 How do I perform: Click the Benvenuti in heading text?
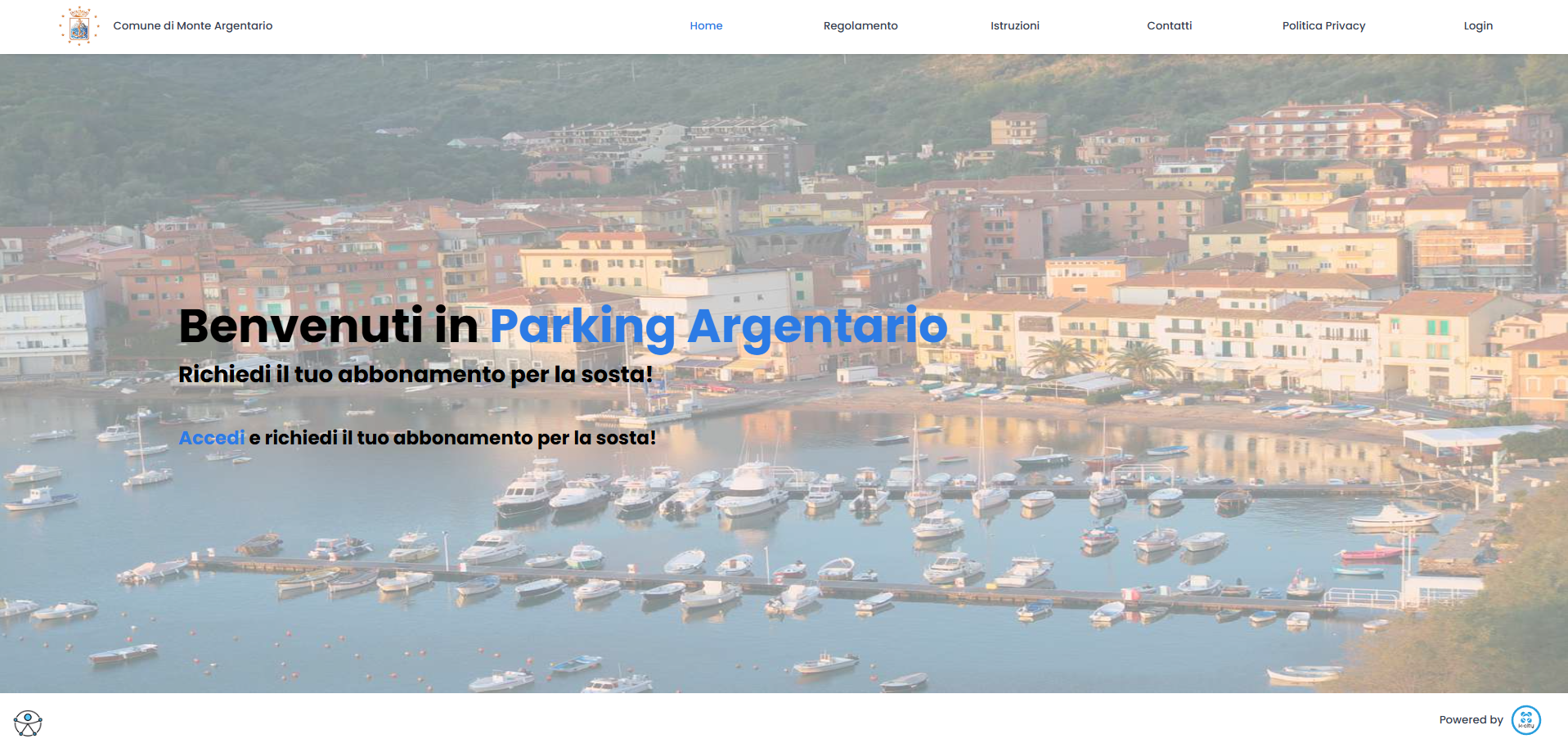coord(327,326)
